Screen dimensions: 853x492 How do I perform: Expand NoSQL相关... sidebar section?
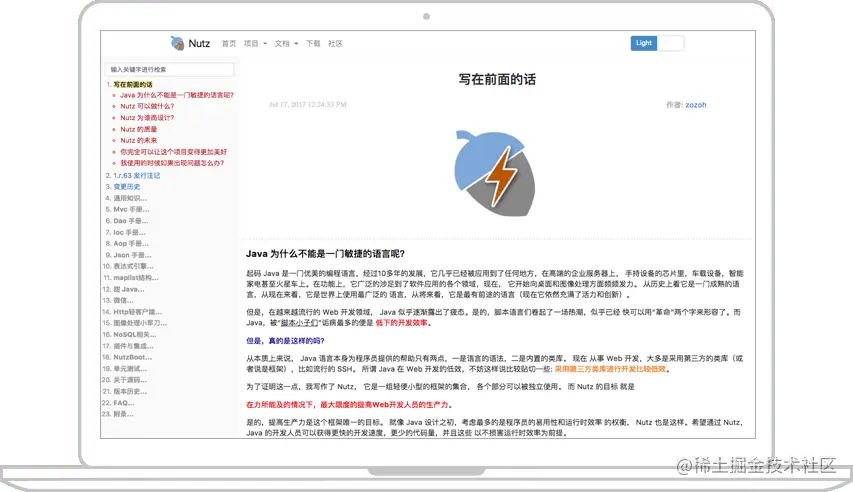tap(134, 334)
